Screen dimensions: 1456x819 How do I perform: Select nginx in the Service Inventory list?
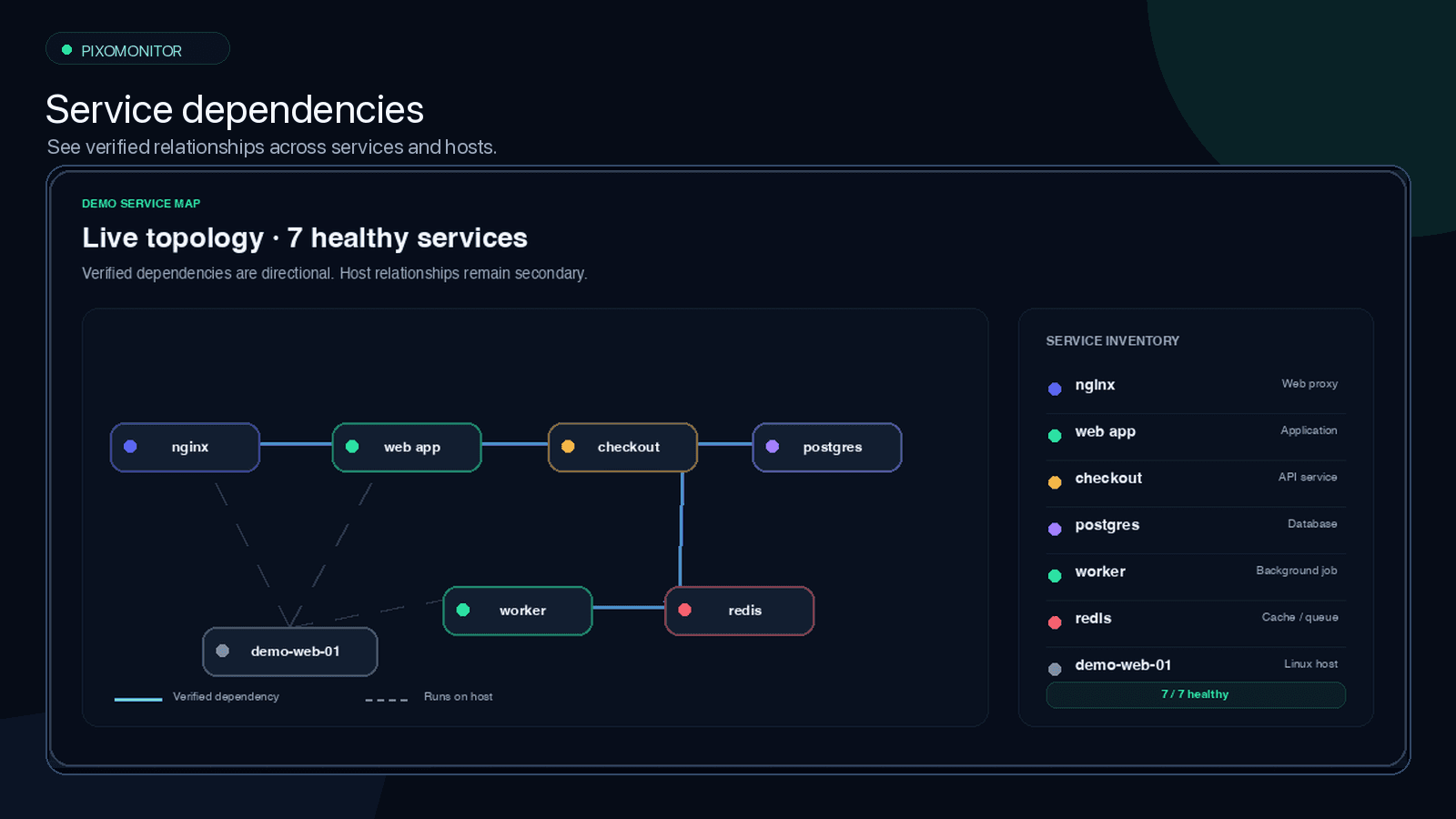pos(1196,386)
